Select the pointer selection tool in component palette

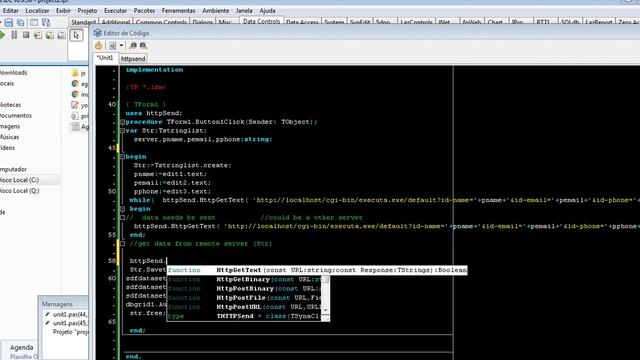[x=76, y=36]
